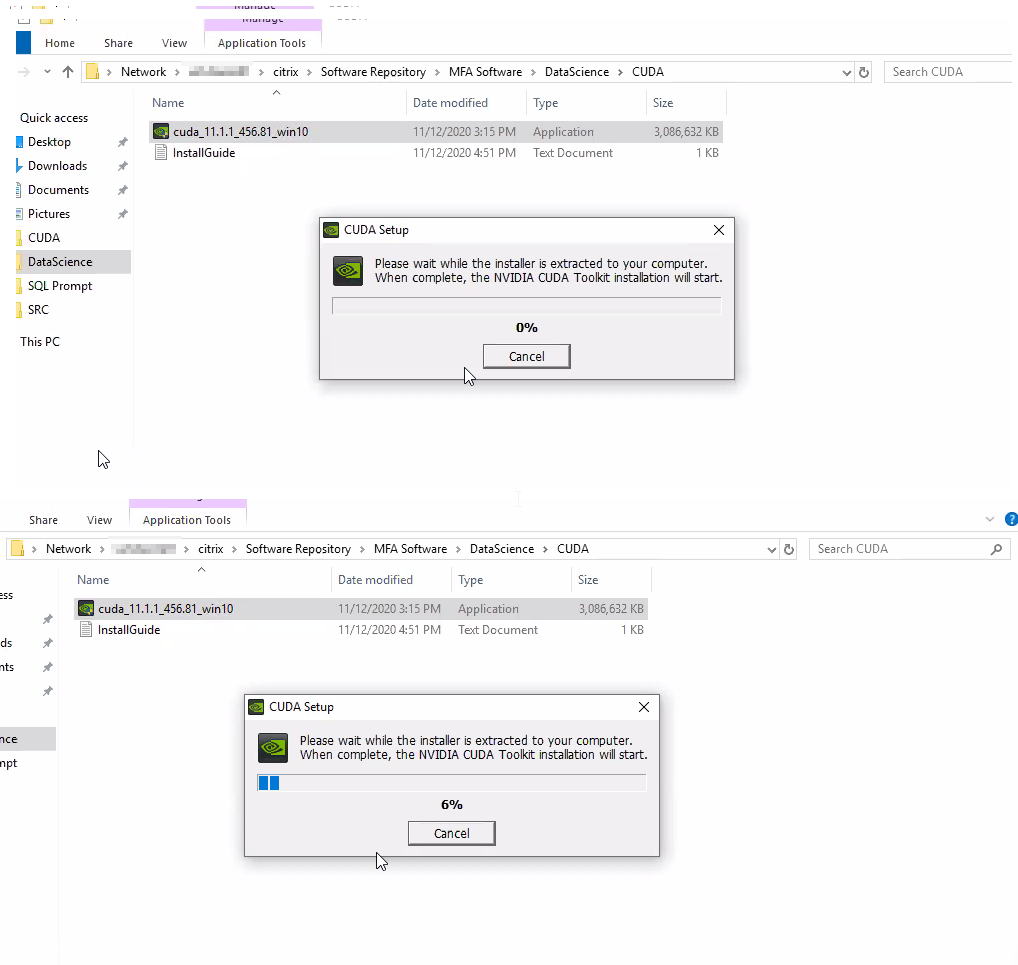Open Pictures in the Quick access list
1018x965 pixels.
[x=49, y=214]
